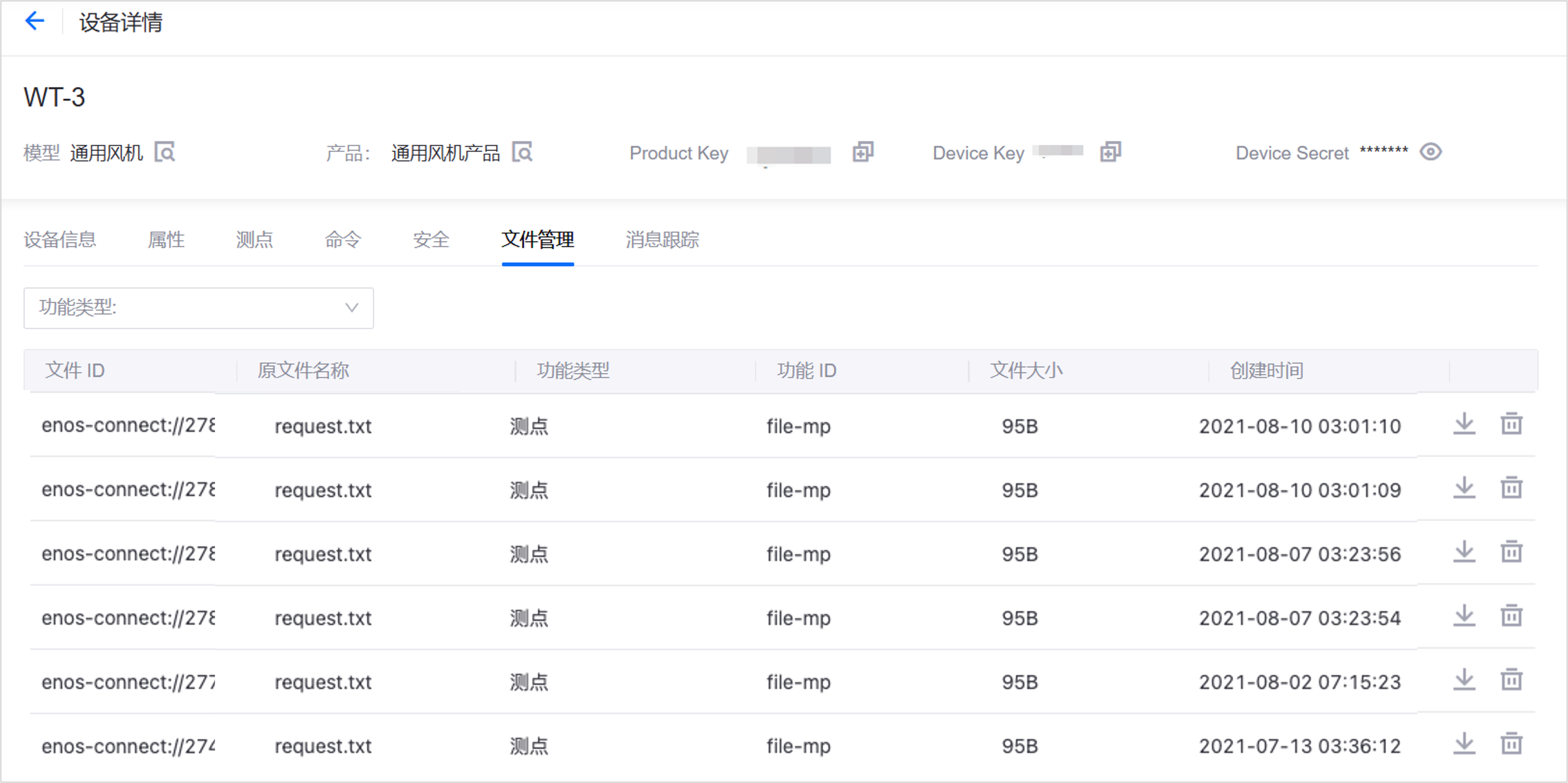Viewport: 1568px width, 783px height.
Task: Switch to the 消息跟踪 tab
Action: click(x=662, y=240)
